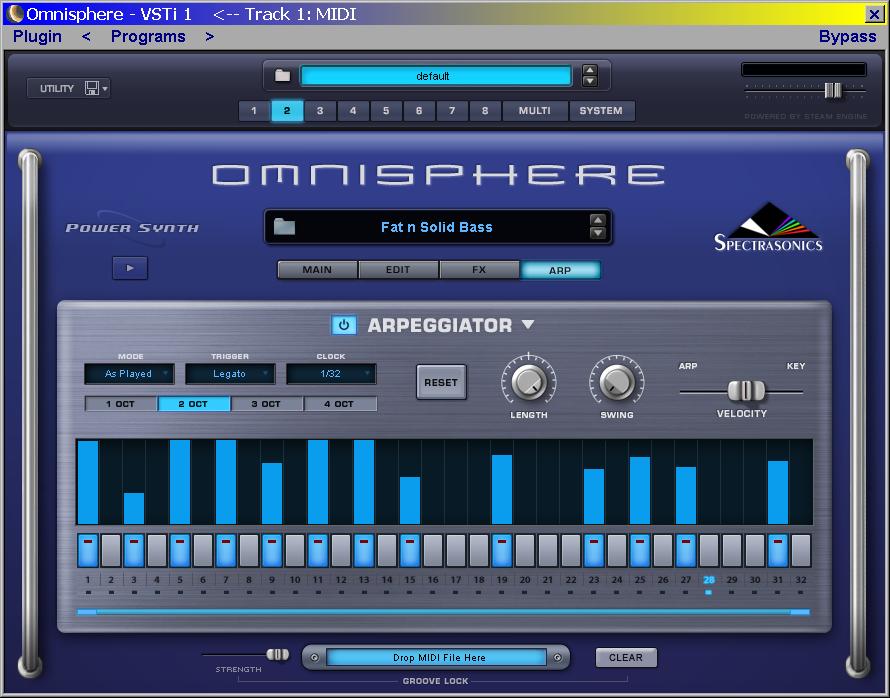Open the Plugin menu
Image resolution: width=890 pixels, height=698 pixels.
tap(37, 36)
